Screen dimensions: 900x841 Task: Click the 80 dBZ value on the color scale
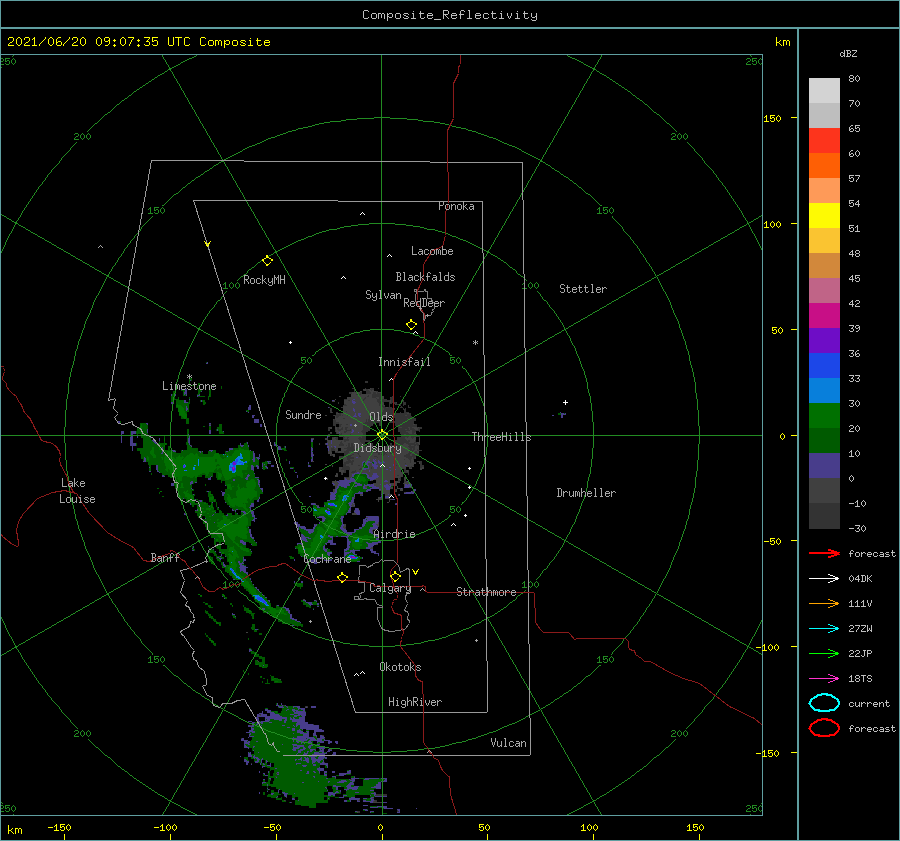click(x=854, y=79)
